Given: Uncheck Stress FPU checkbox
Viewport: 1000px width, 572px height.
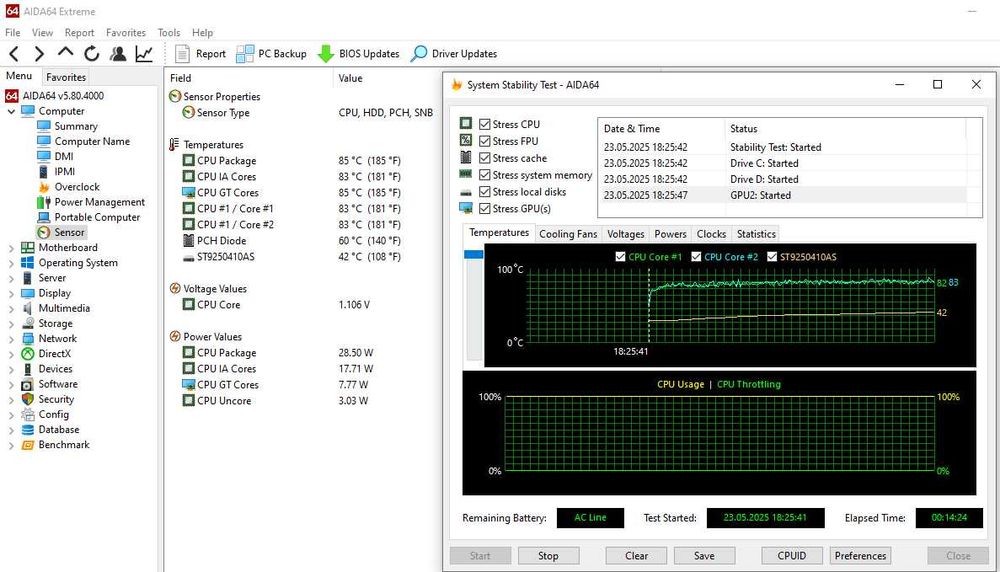Looking at the screenshot, I should pos(485,141).
